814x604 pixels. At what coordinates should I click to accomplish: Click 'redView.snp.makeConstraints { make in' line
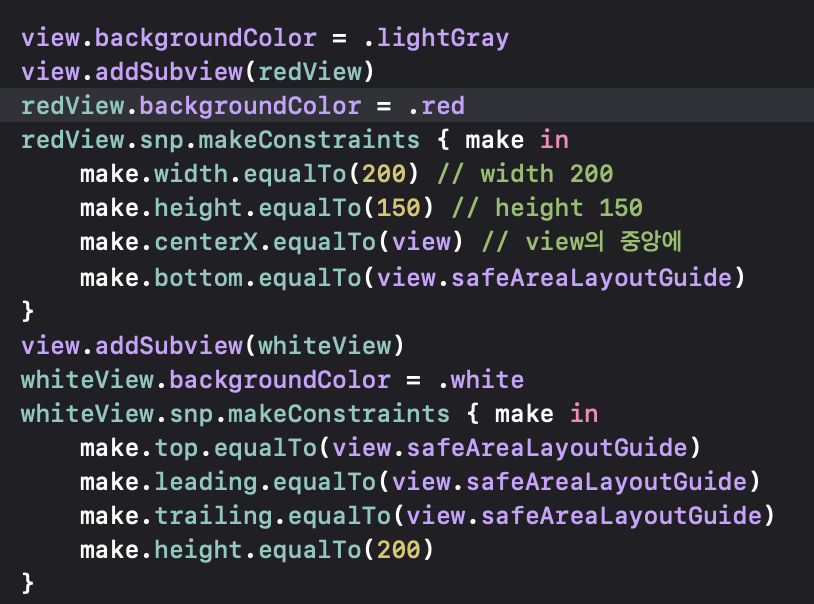[x=294, y=141]
